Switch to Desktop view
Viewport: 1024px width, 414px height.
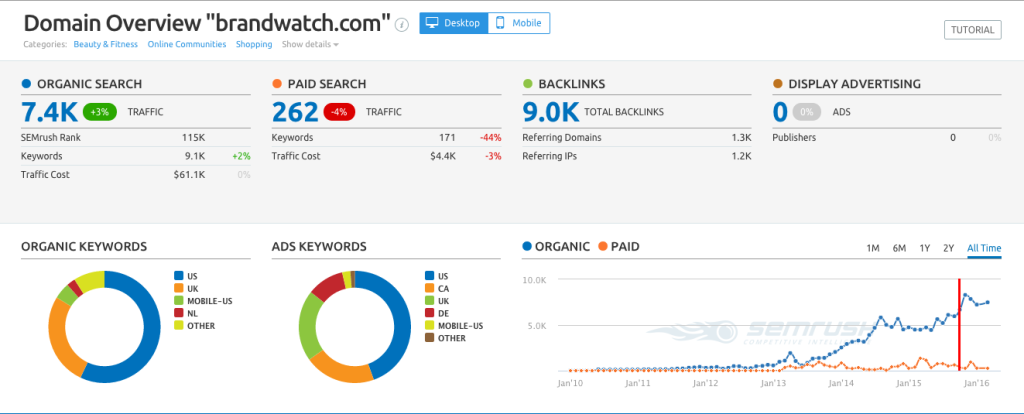click(453, 23)
